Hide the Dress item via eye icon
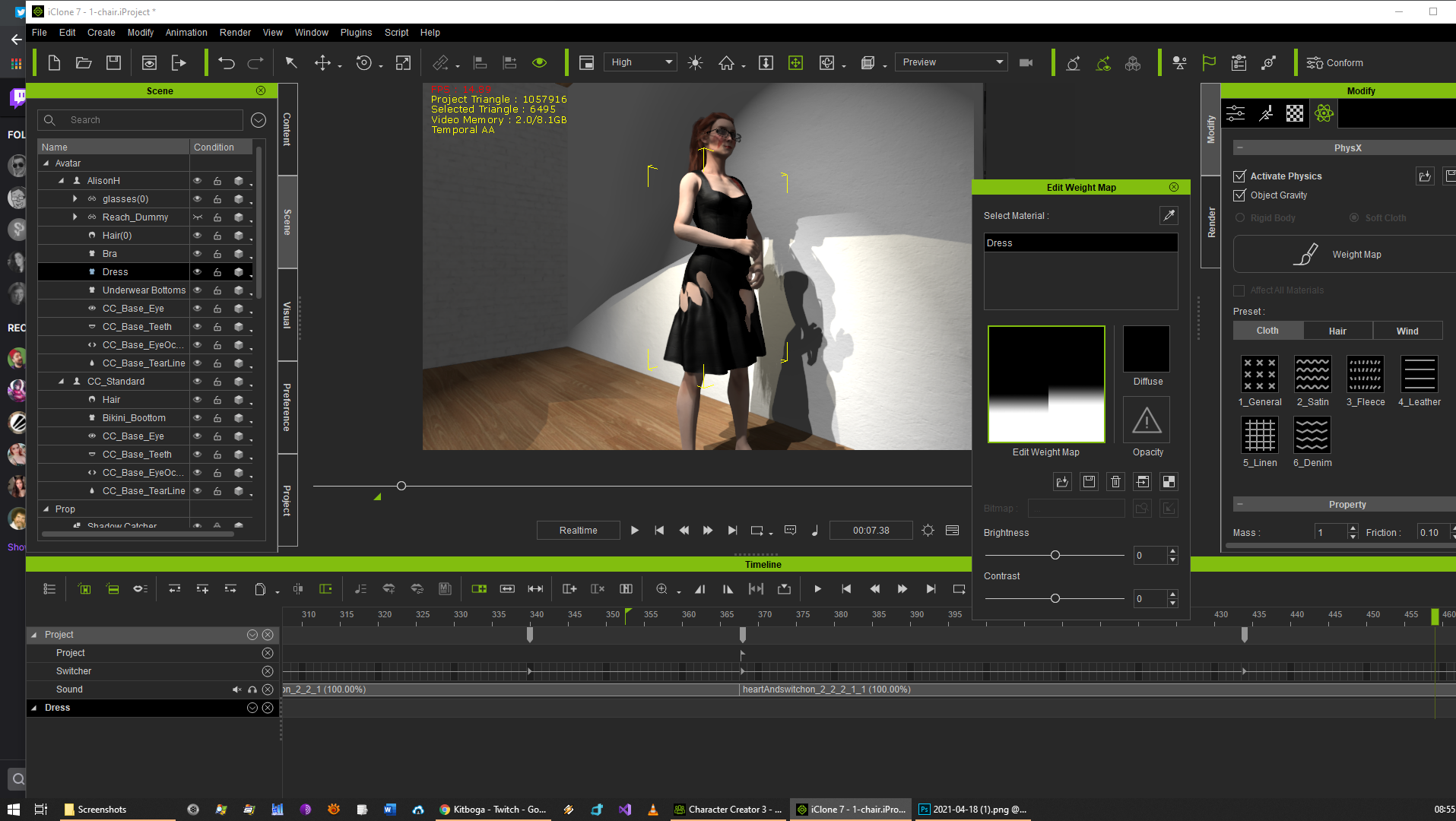1456x821 pixels. pos(197,272)
